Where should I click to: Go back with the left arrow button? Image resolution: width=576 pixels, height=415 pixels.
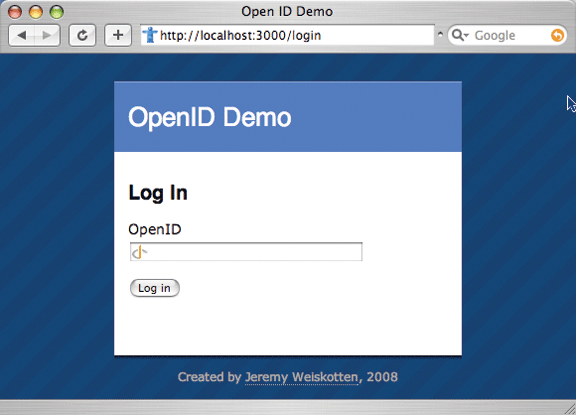pyautogui.click(x=22, y=35)
